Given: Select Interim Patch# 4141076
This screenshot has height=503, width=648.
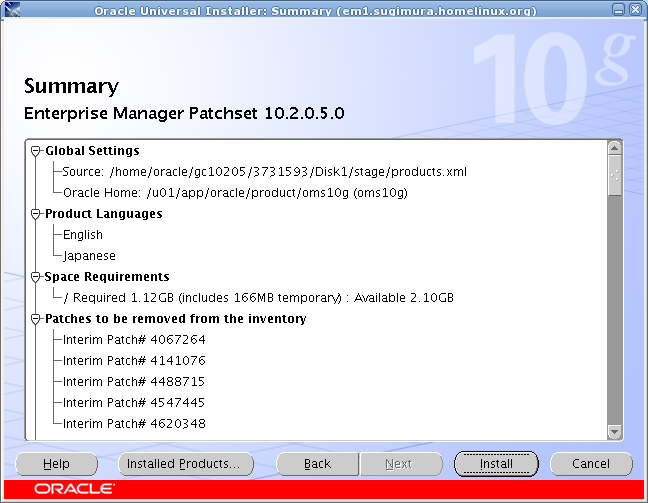Looking at the screenshot, I should [x=134, y=361].
